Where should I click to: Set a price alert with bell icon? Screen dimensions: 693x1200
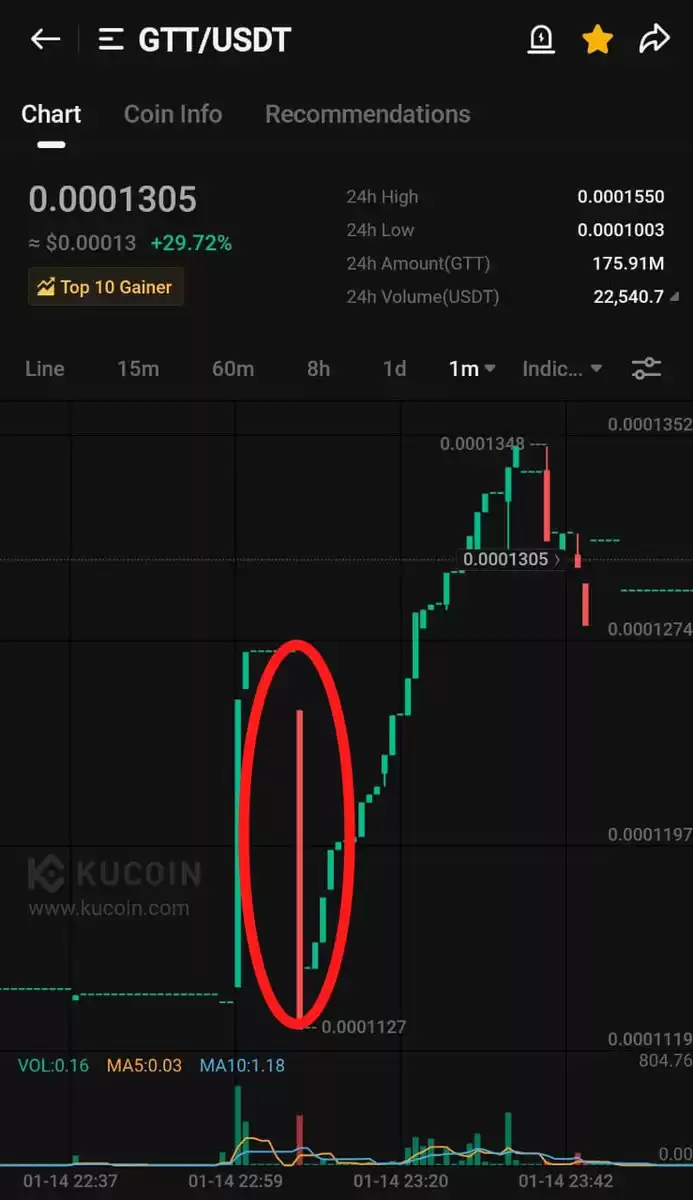541,39
